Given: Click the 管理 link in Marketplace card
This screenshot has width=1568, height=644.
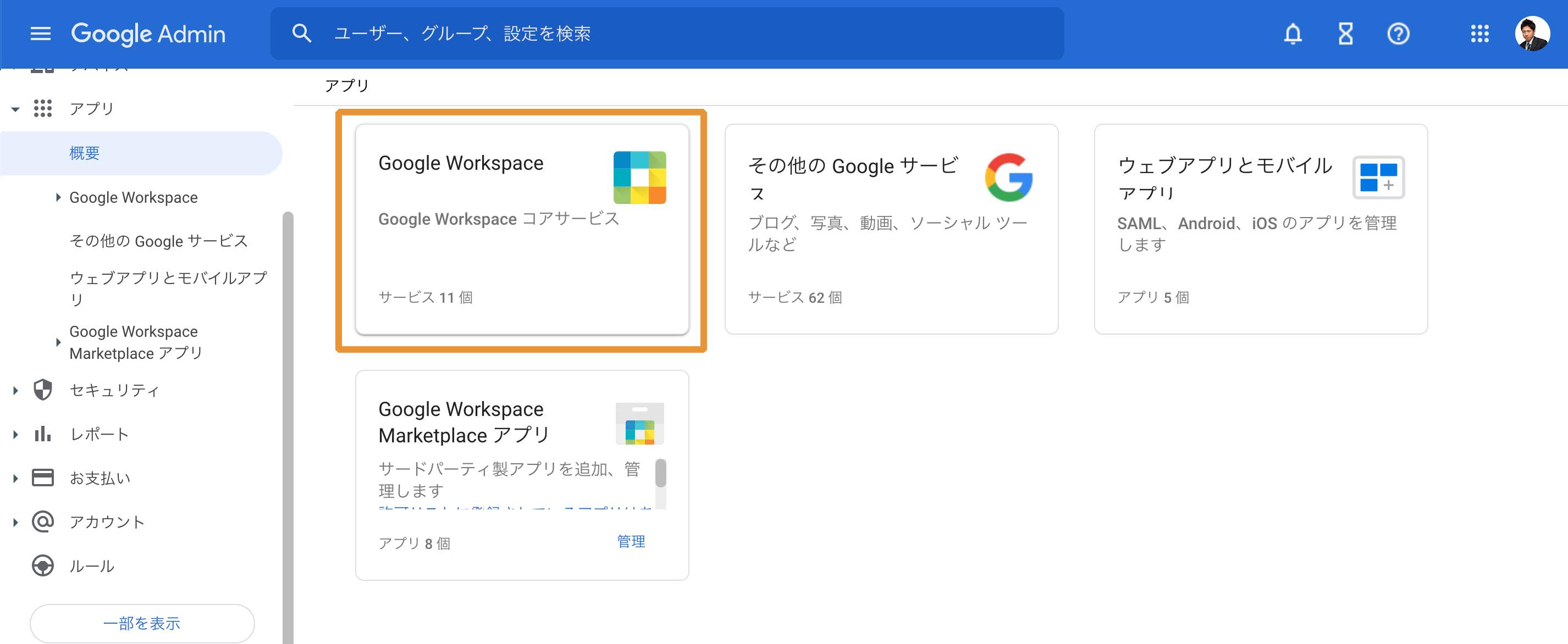Looking at the screenshot, I should tap(631, 541).
